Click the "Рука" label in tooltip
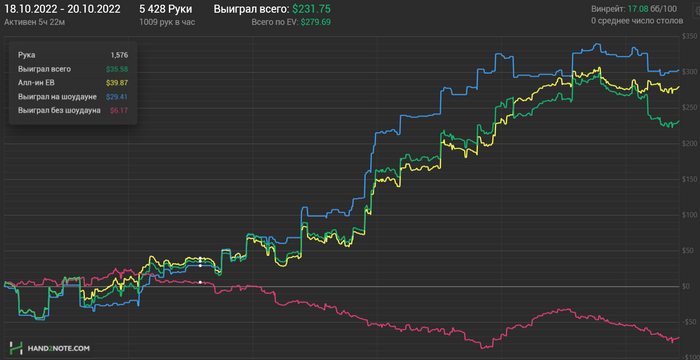The height and width of the screenshot is (360, 700). point(26,55)
